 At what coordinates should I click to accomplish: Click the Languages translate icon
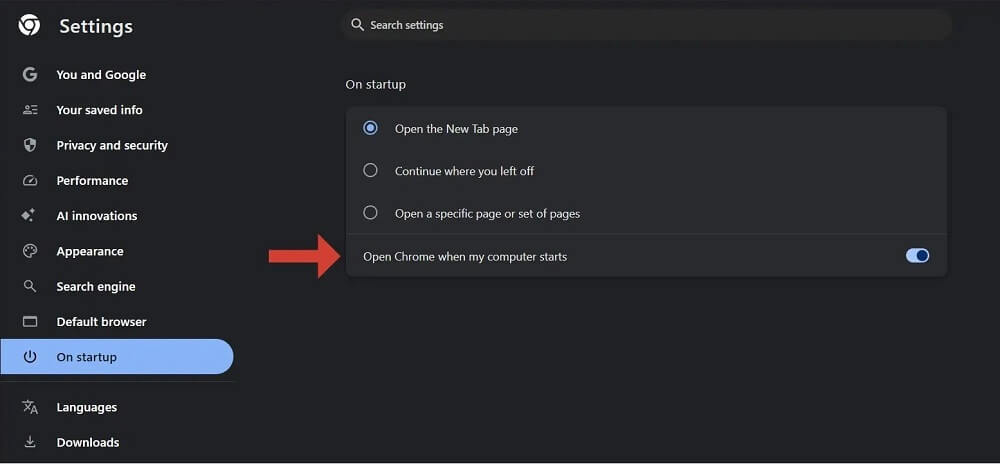pyautogui.click(x=30, y=407)
